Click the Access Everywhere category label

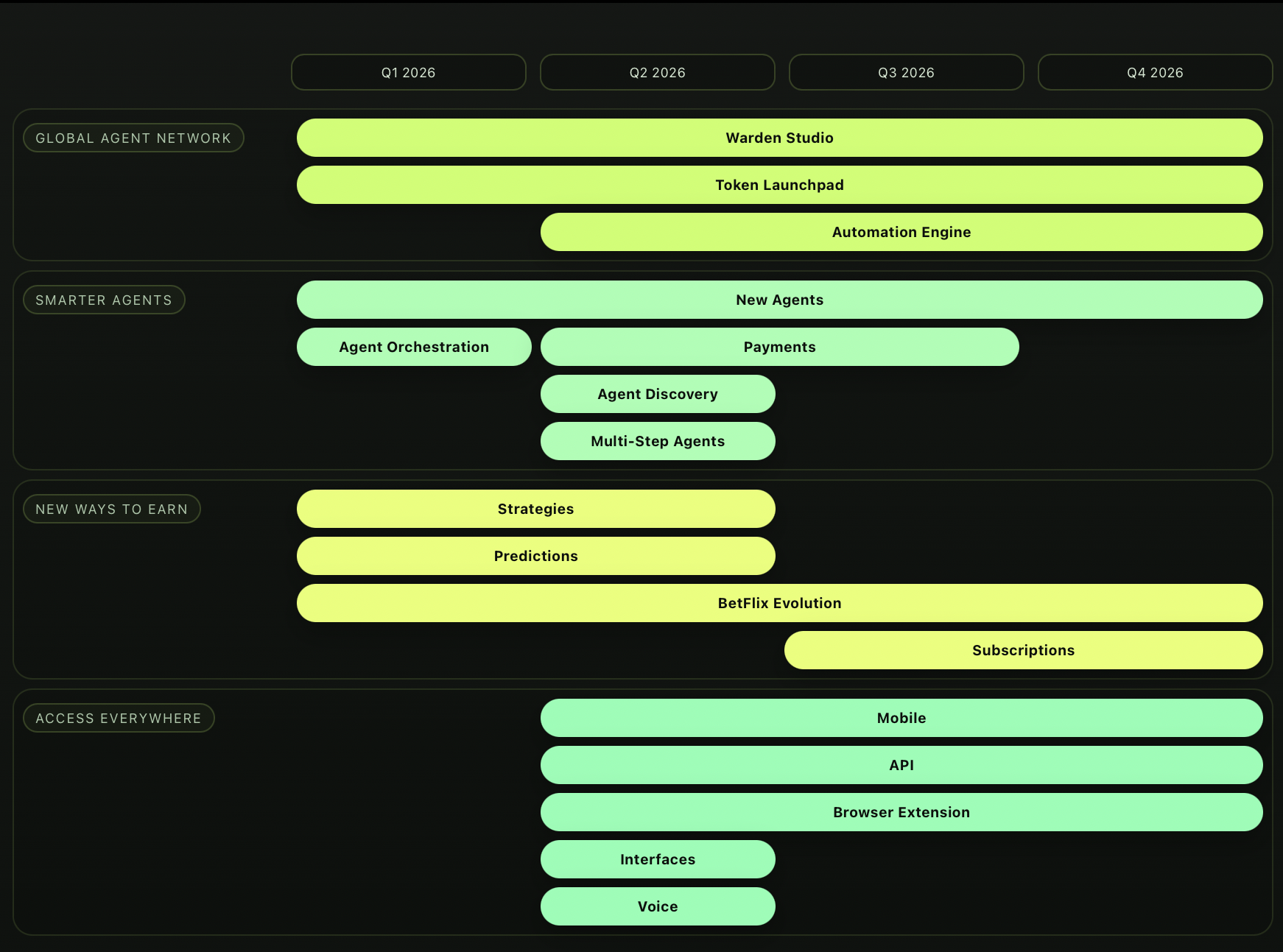point(119,718)
